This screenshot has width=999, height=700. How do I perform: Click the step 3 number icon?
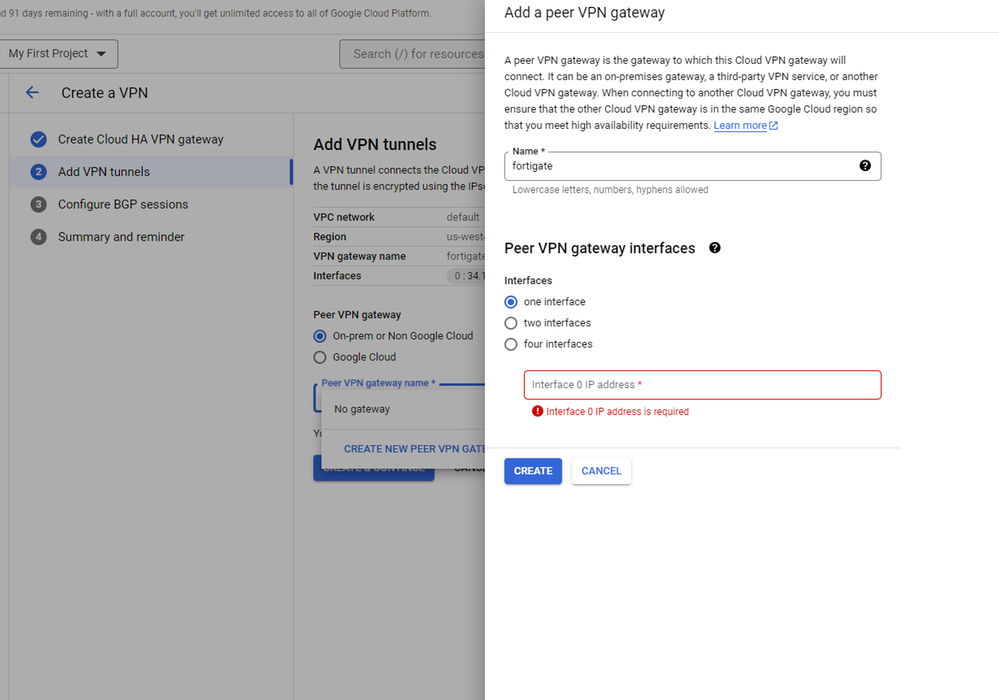click(x=39, y=205)
